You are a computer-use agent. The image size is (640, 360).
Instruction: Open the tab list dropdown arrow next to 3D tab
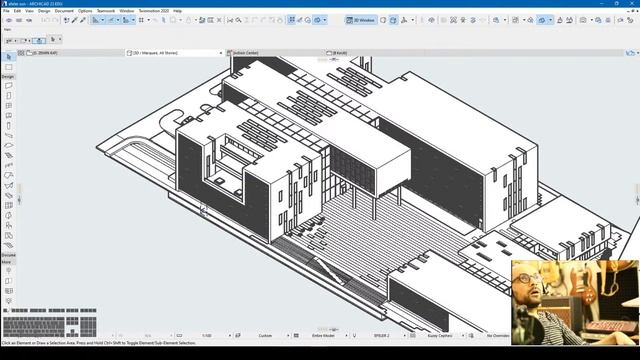[221, 53]
